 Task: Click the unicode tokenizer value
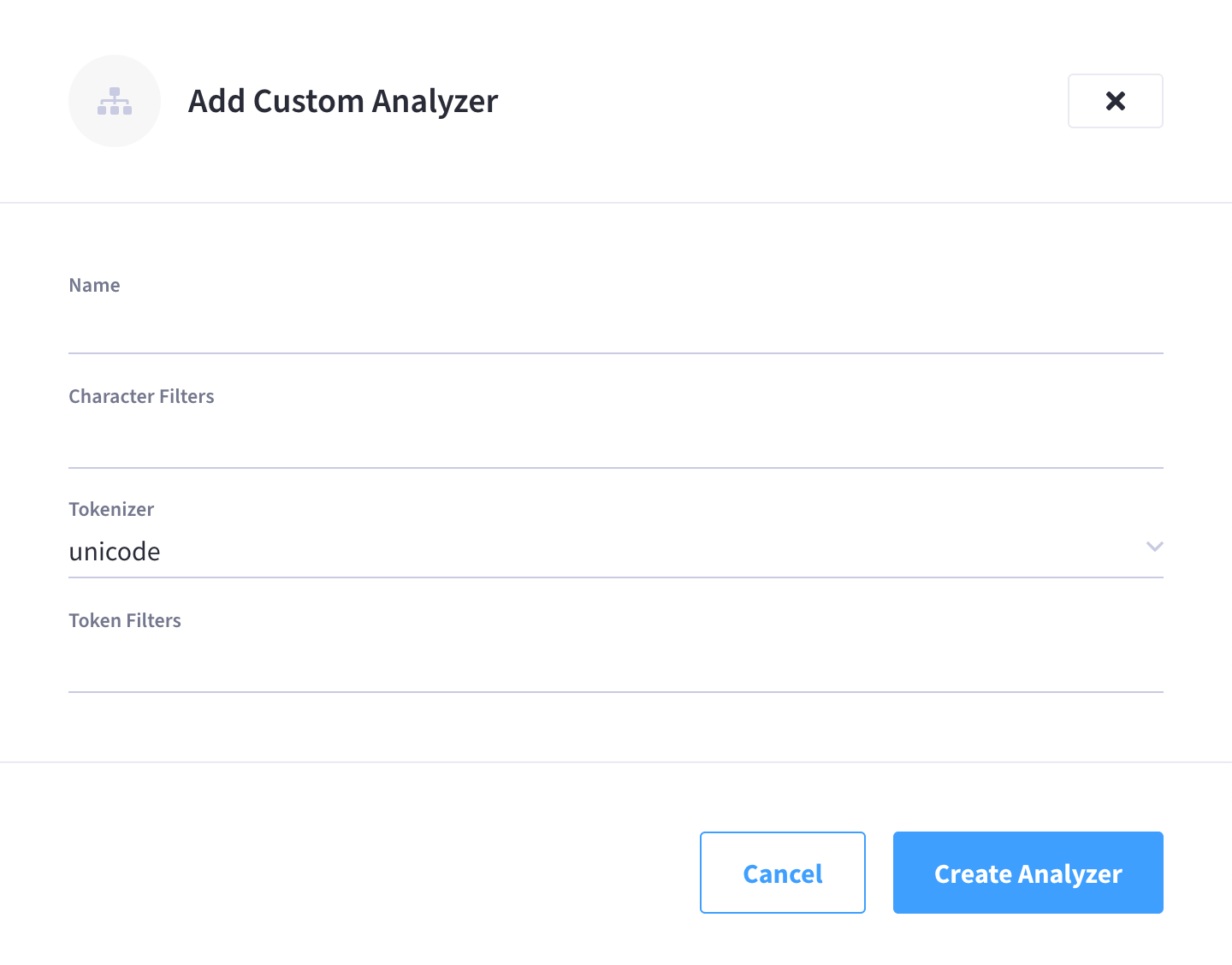(x=115, y=551)
